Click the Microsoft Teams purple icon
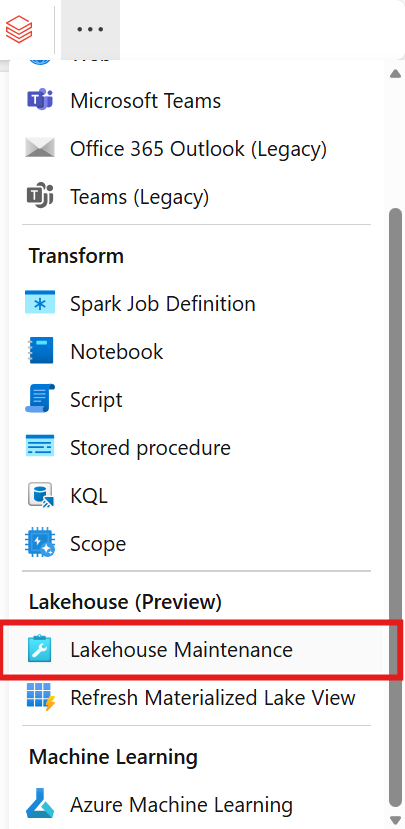This screenshot has width=405, height=829. coord(40,100)
